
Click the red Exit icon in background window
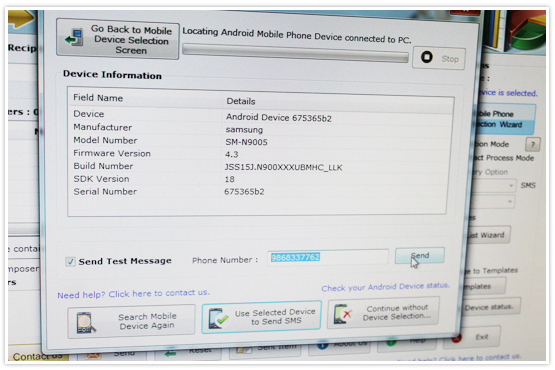click(x=456, y=338)
